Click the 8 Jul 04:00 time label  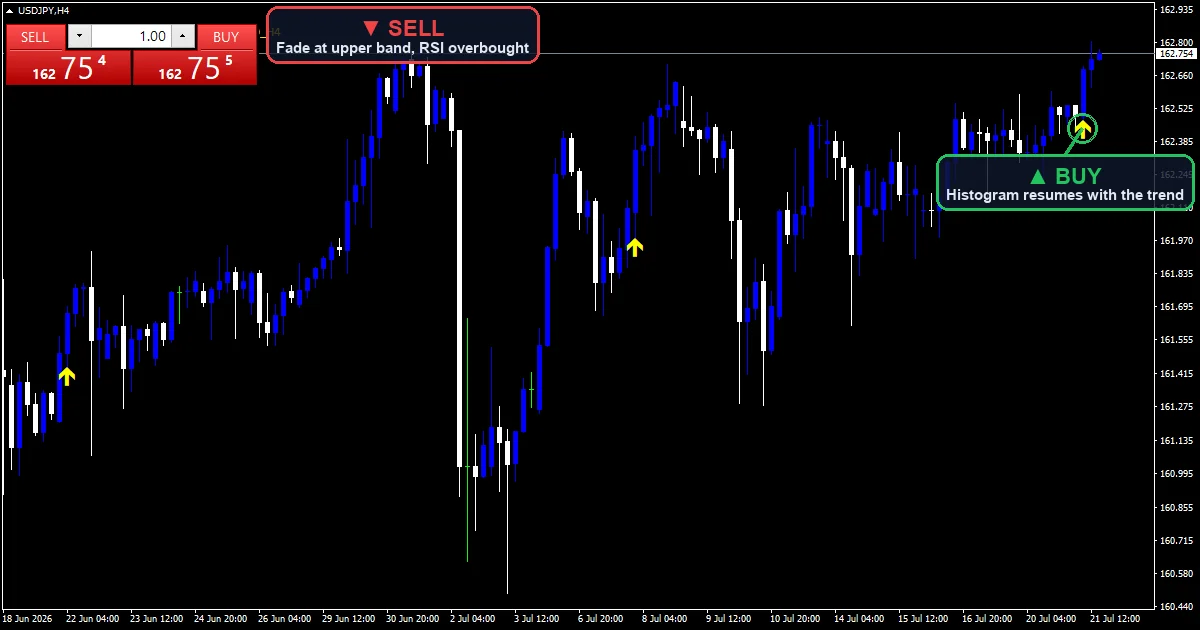click(x=664, y=619)
